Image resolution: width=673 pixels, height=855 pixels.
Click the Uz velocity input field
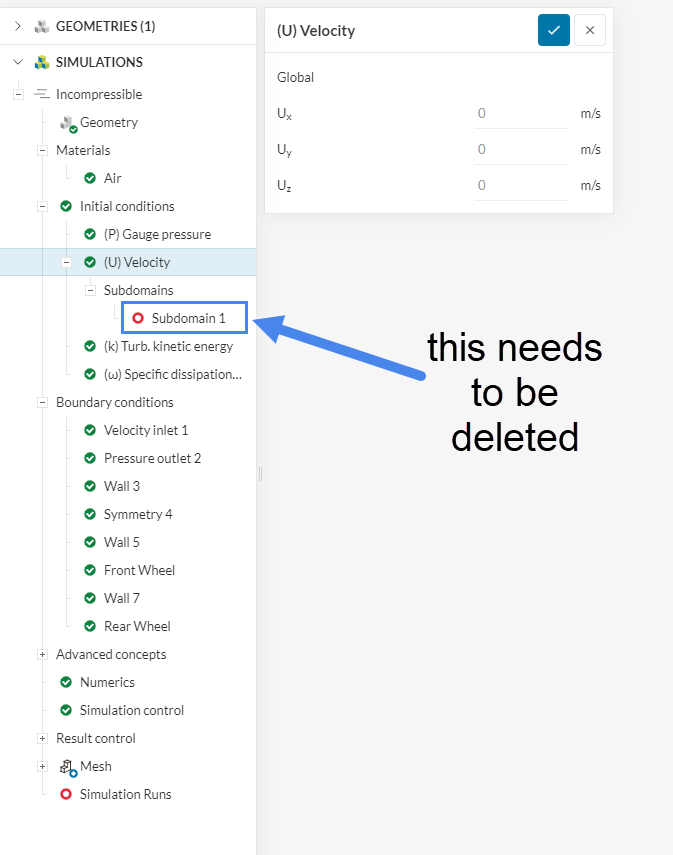520,186
